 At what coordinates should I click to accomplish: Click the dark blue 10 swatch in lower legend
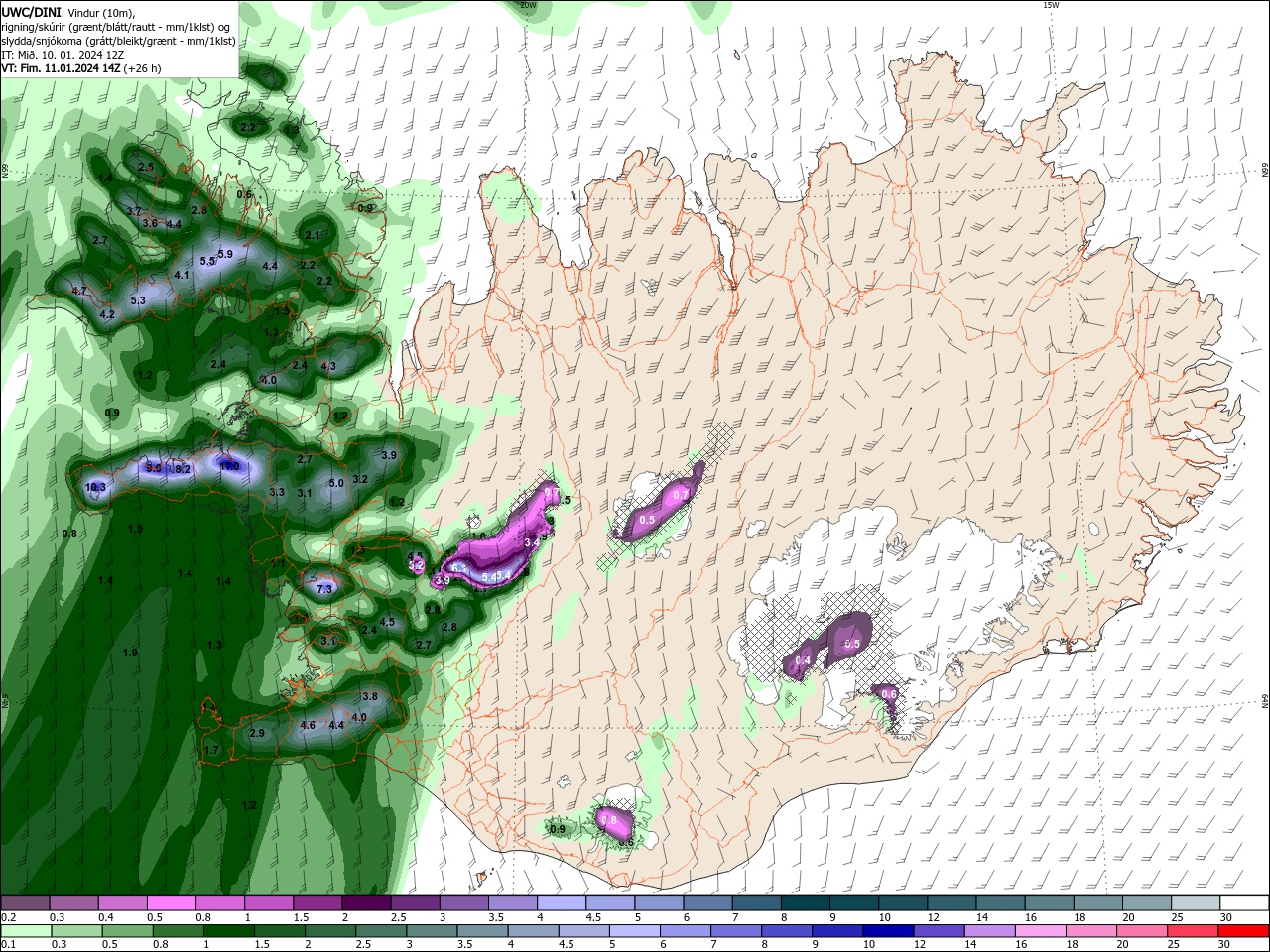[887, 931]
